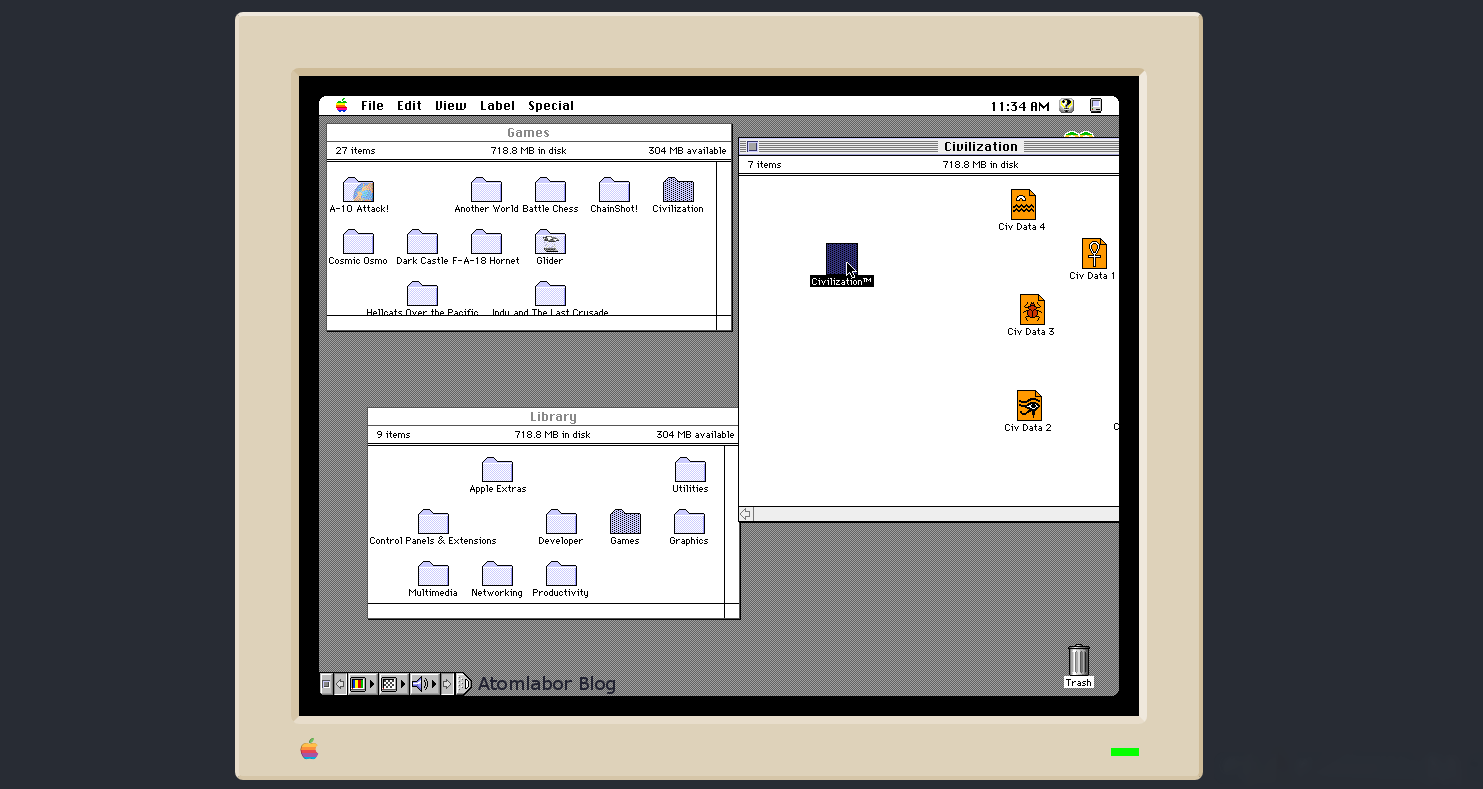Open the File menu
1483x789 pixels.
pyautogui.click(x=372, y=105)
